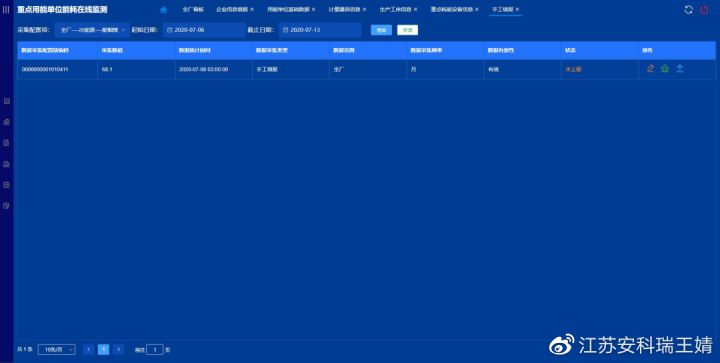Open the start date picker 2020-07-06
This screenshot has height=363, width=720.
[x=204, y=30]
